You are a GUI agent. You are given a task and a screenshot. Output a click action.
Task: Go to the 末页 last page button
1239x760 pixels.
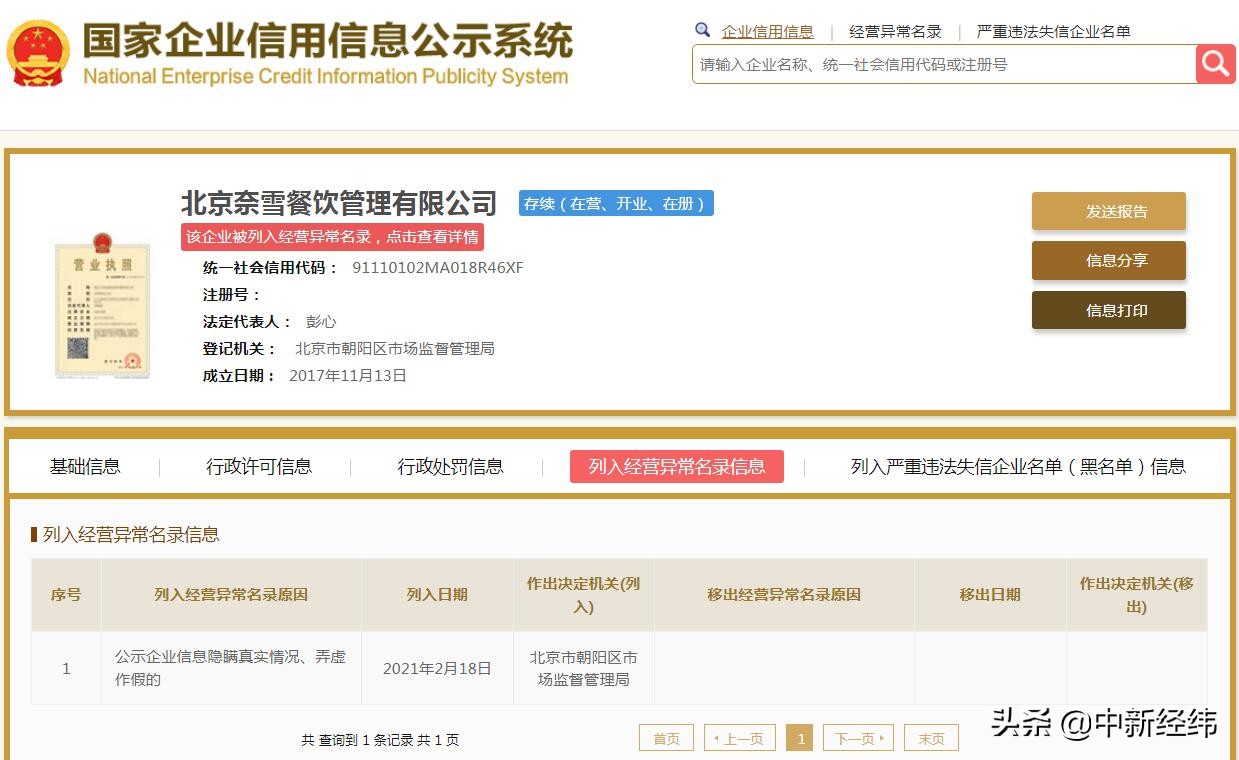pyautogui.click(x=931, y=738)
